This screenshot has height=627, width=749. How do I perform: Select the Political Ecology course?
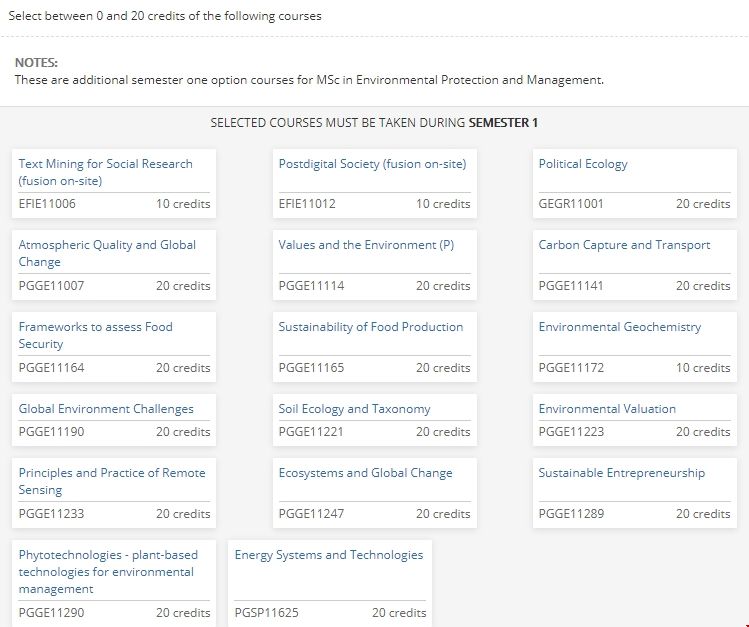[x=583, y=164]
